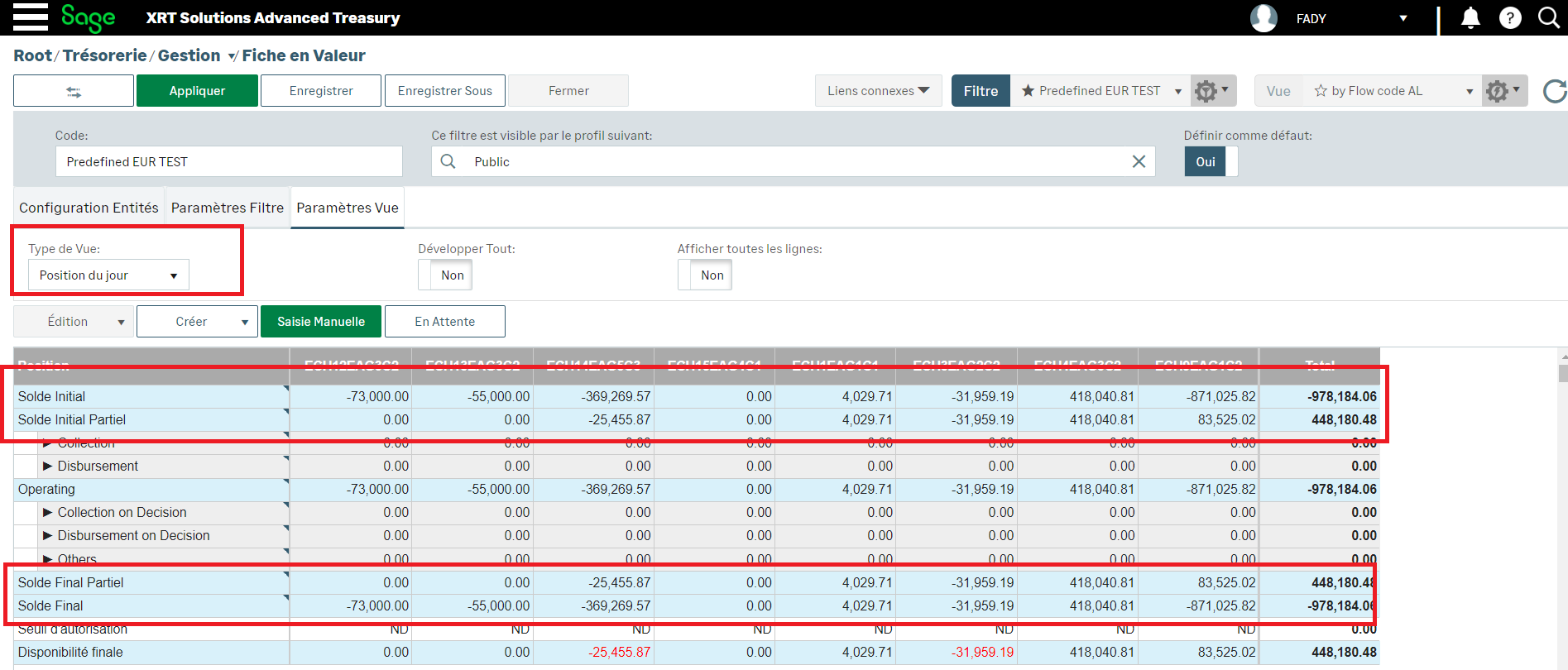Click the green Appliquer button
The width and height of the screenshot is (1568, 670).
pos(197,91)
